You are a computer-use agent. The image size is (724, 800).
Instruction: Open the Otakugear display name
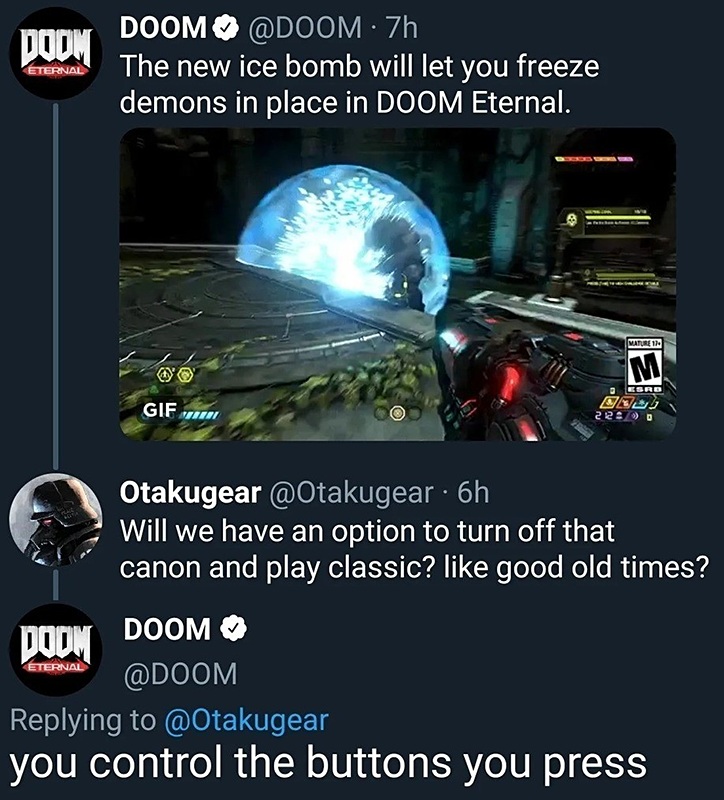pos(190,492)
